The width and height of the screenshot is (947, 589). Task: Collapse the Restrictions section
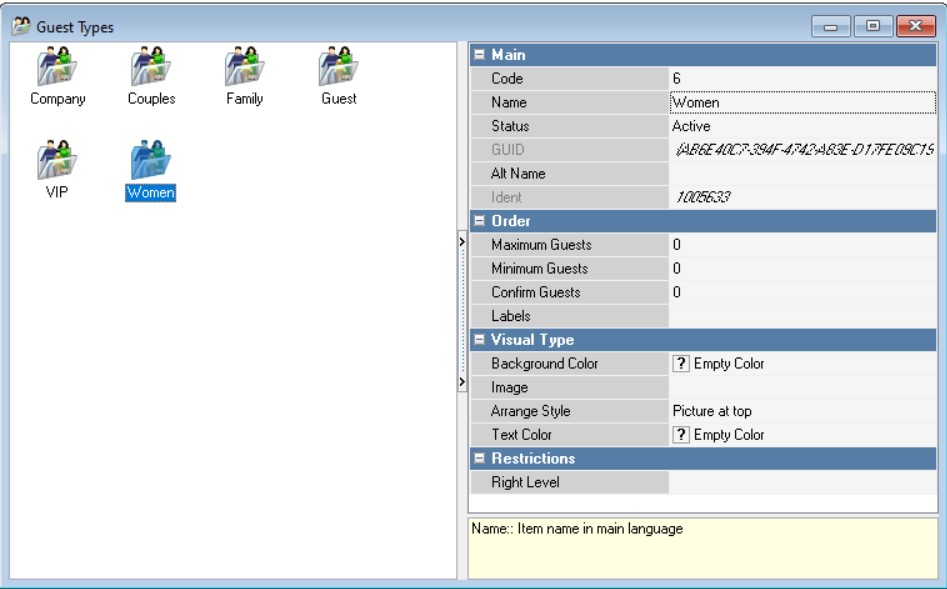tap(480, 459)
